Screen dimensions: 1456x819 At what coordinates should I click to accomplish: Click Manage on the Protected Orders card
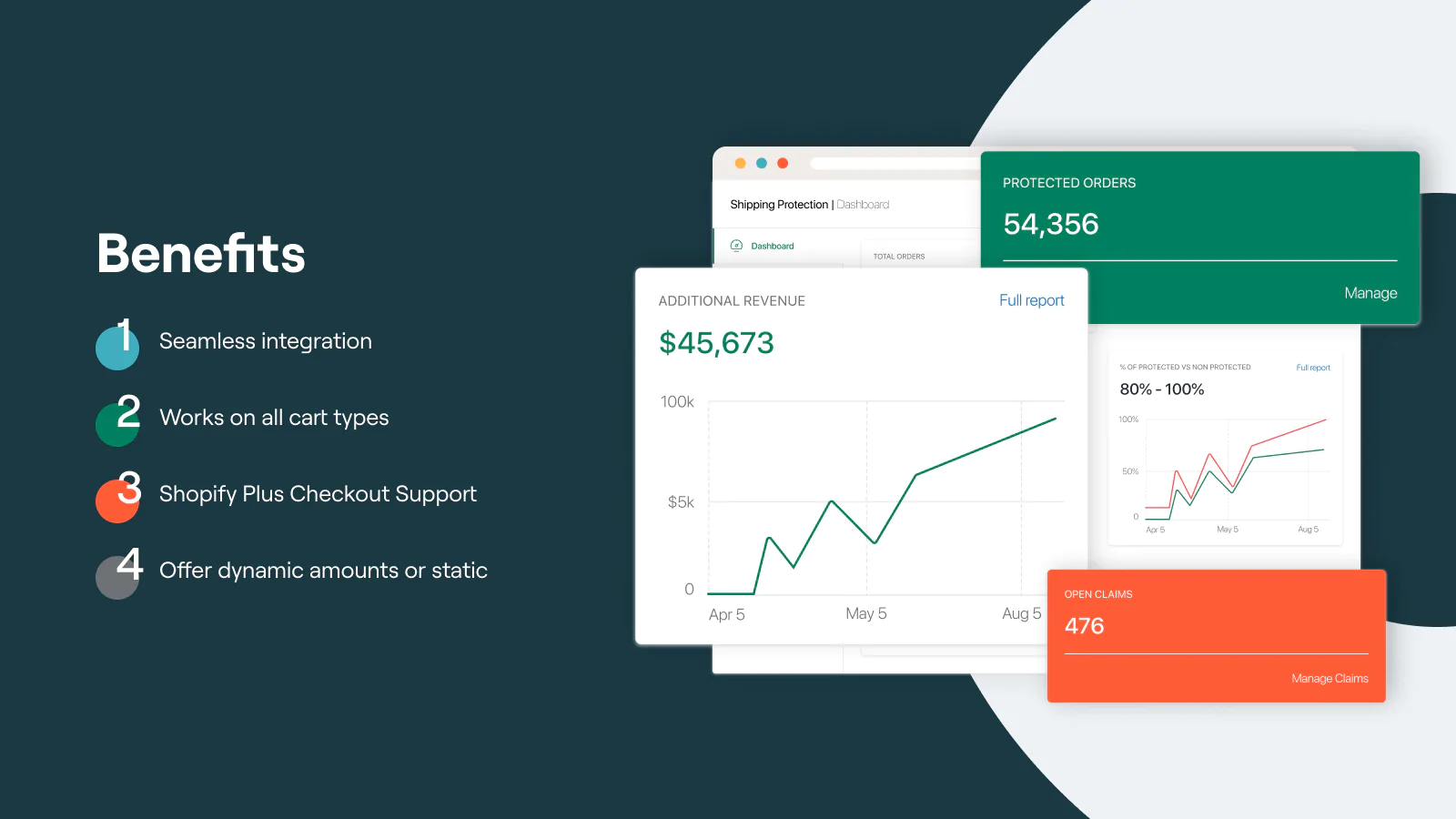(1370, 293)
